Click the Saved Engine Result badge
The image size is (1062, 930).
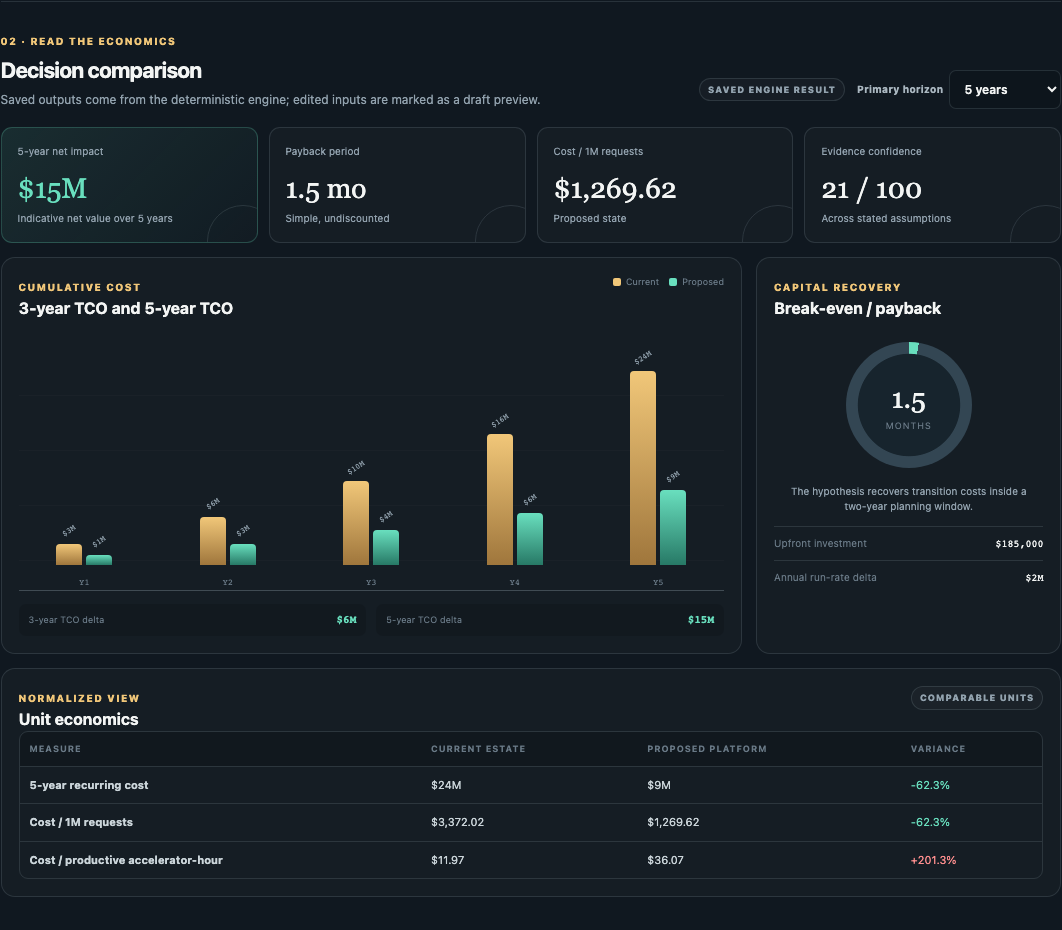[x=771, y=89]
